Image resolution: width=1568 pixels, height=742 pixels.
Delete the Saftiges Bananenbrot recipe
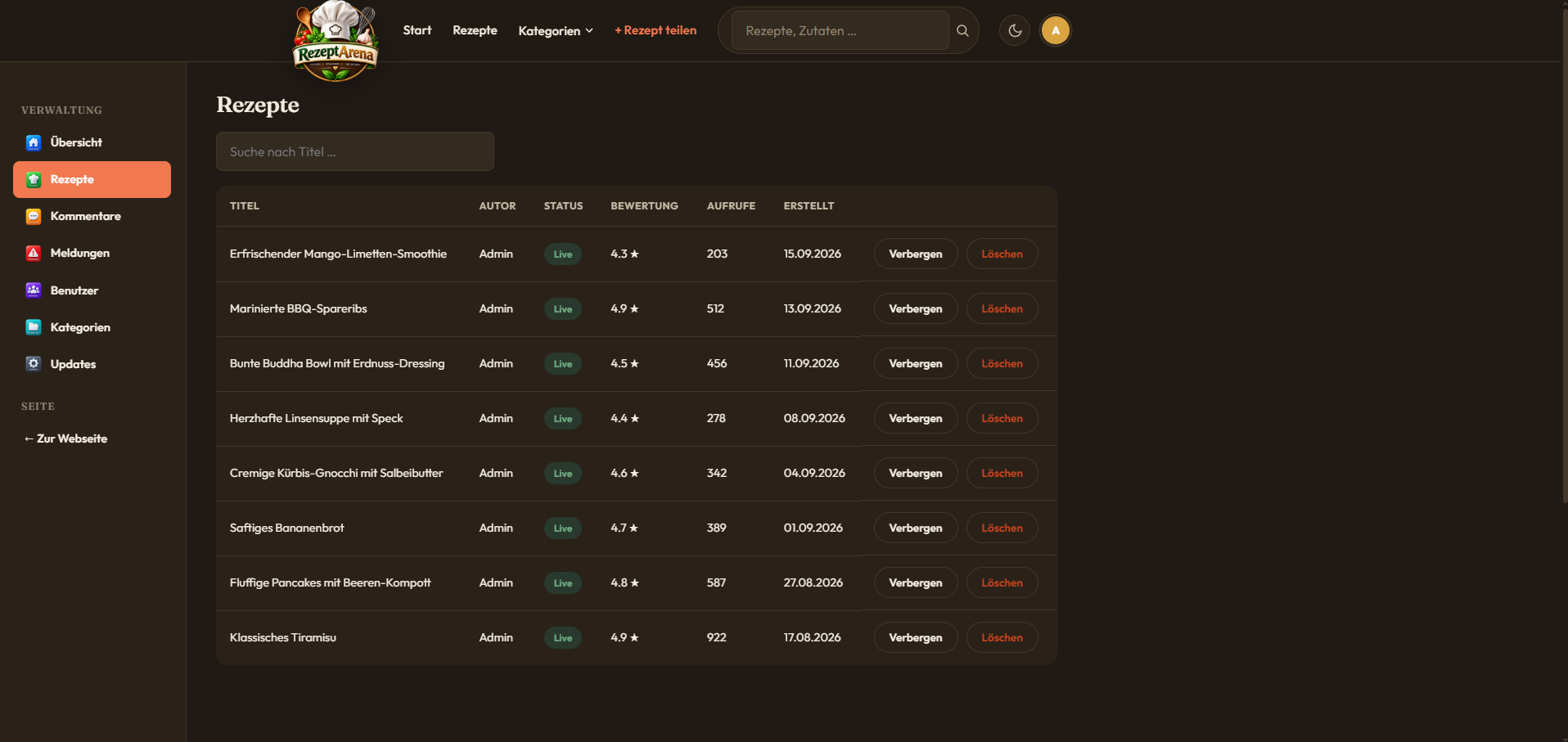coord(1003,528)
